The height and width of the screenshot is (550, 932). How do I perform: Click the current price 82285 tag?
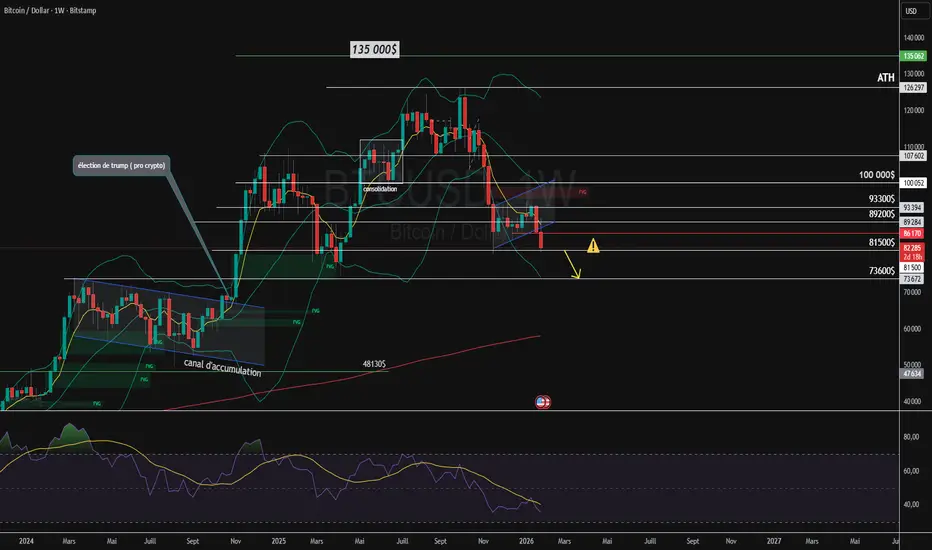click(x=912, y=248)
